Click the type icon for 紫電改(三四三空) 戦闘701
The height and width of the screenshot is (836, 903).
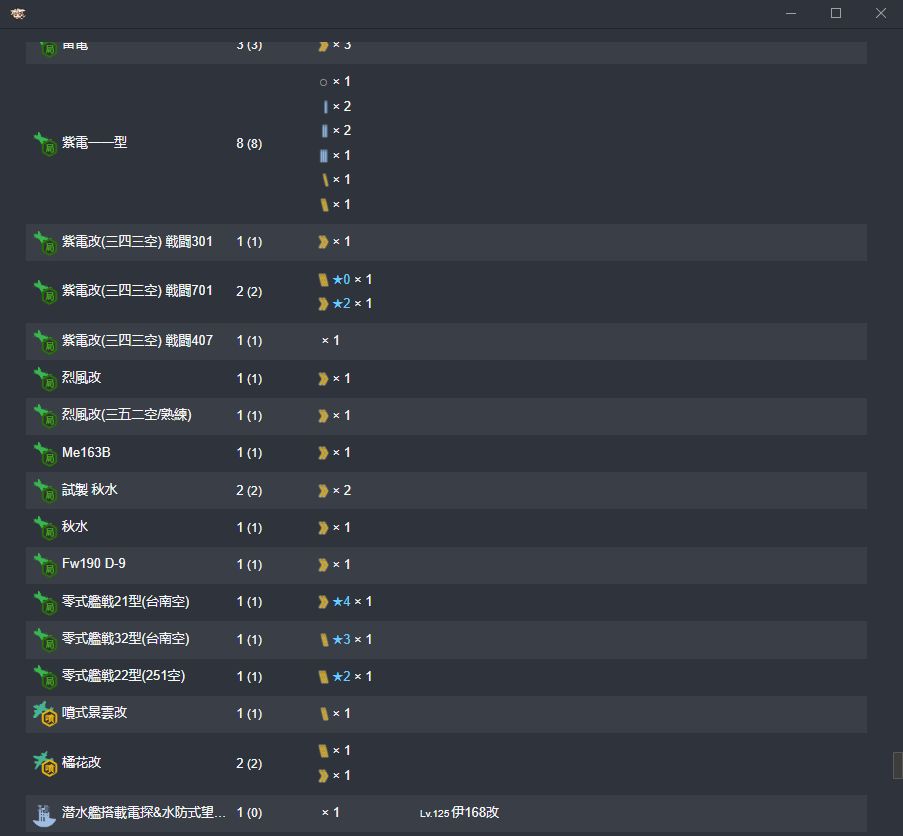(x=45, y=291)
